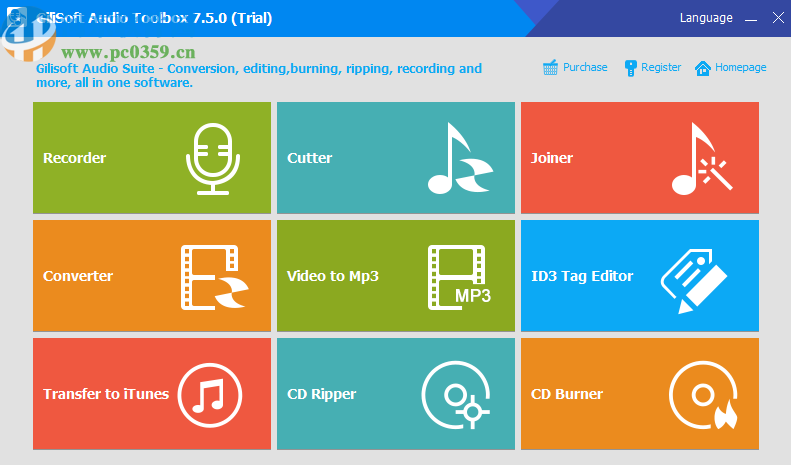
Task: Click the disc icon on CD Ripper tile
Action: (x=456, y=395)
